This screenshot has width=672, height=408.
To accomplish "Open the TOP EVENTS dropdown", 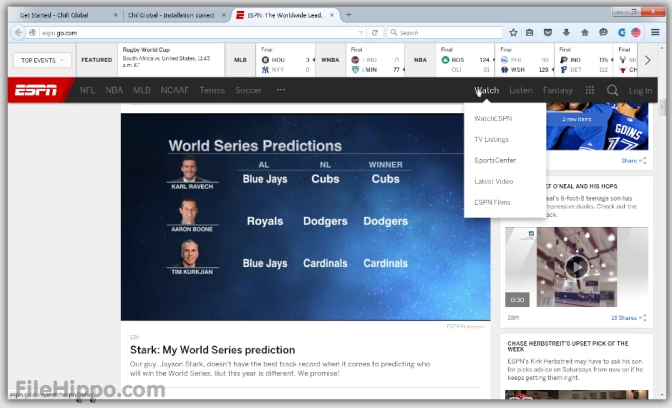I will (x=42, y=60).
